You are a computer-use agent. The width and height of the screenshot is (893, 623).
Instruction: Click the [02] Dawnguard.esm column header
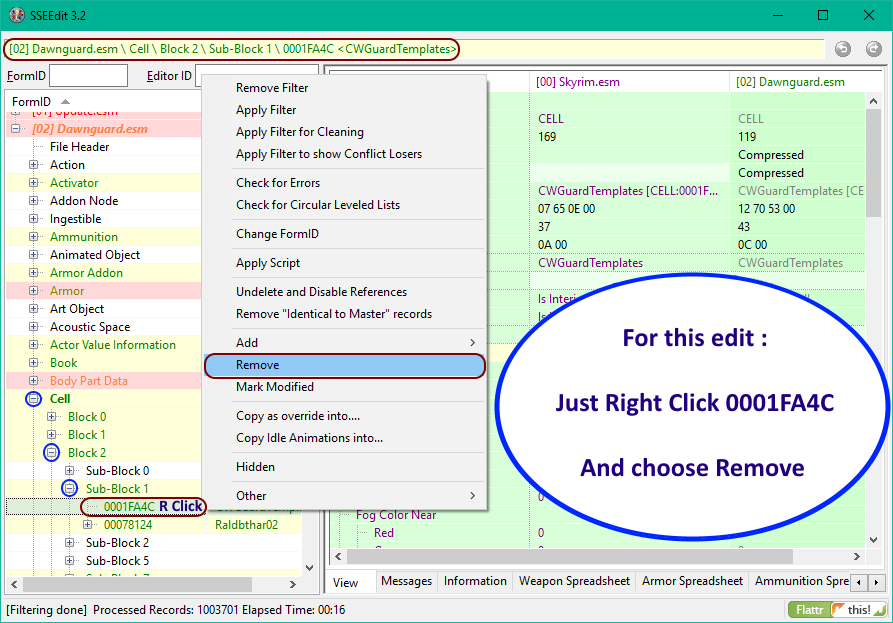[x=797, y=82]
